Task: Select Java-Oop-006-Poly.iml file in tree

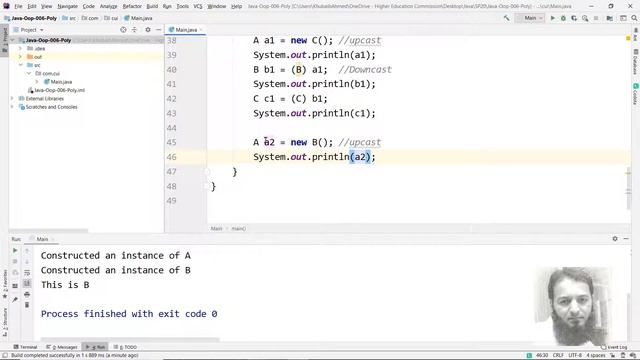Action: [x=56, y=90]
